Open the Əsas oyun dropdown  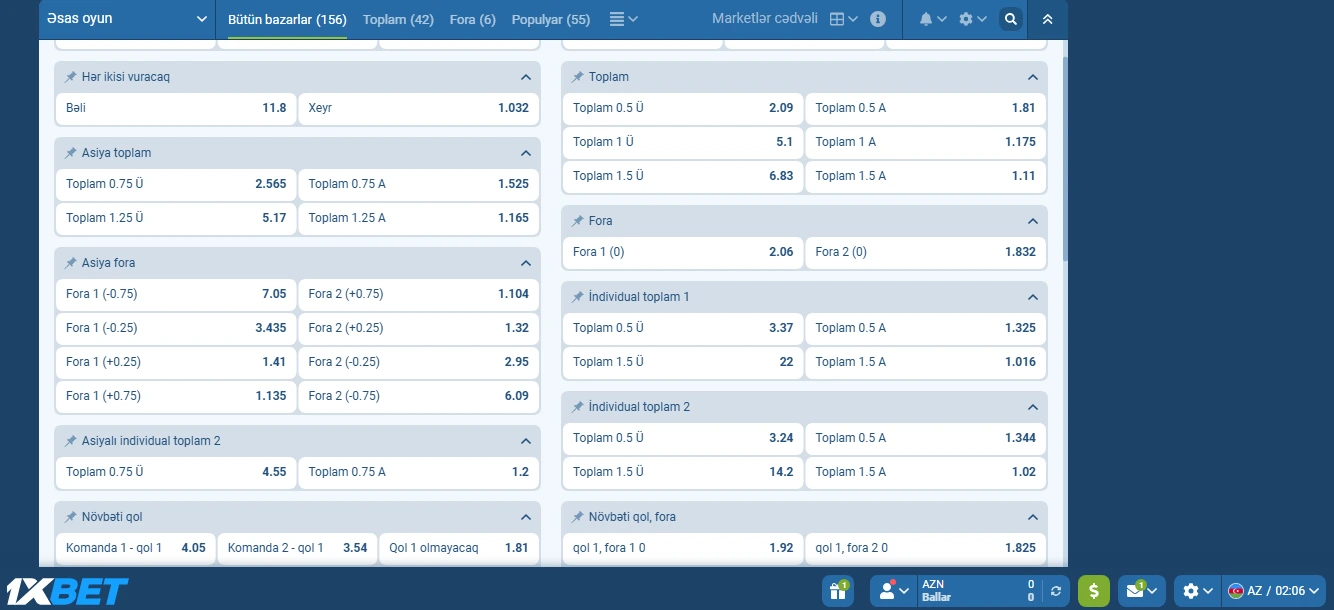point(126,19)
